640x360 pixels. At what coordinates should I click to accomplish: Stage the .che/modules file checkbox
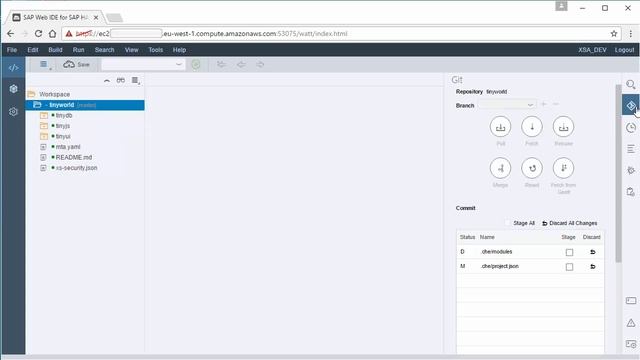[x=569, y=252]
